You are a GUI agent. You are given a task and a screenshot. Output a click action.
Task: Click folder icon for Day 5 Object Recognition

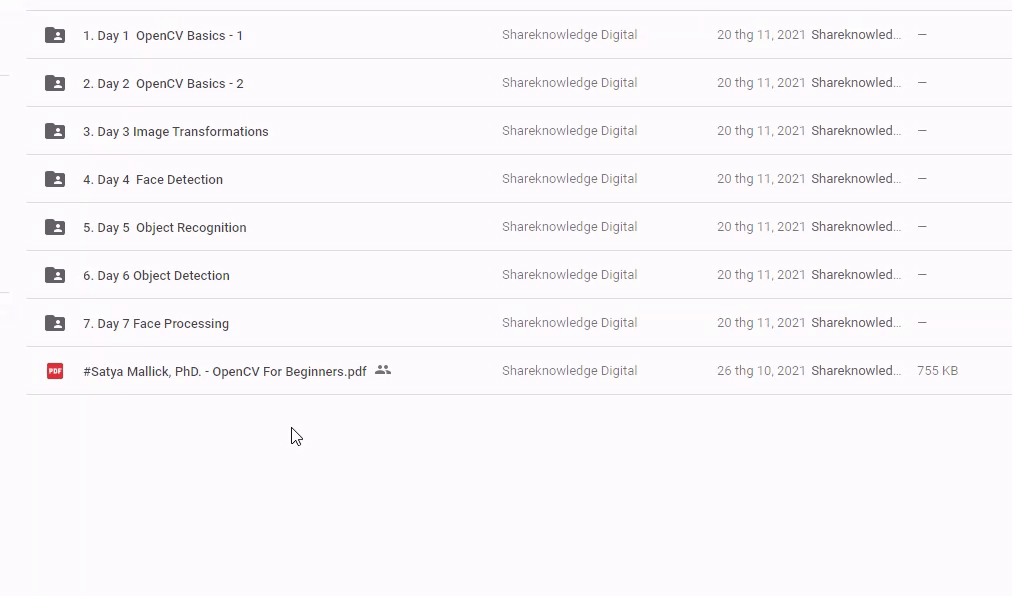[x=55, y=227]
